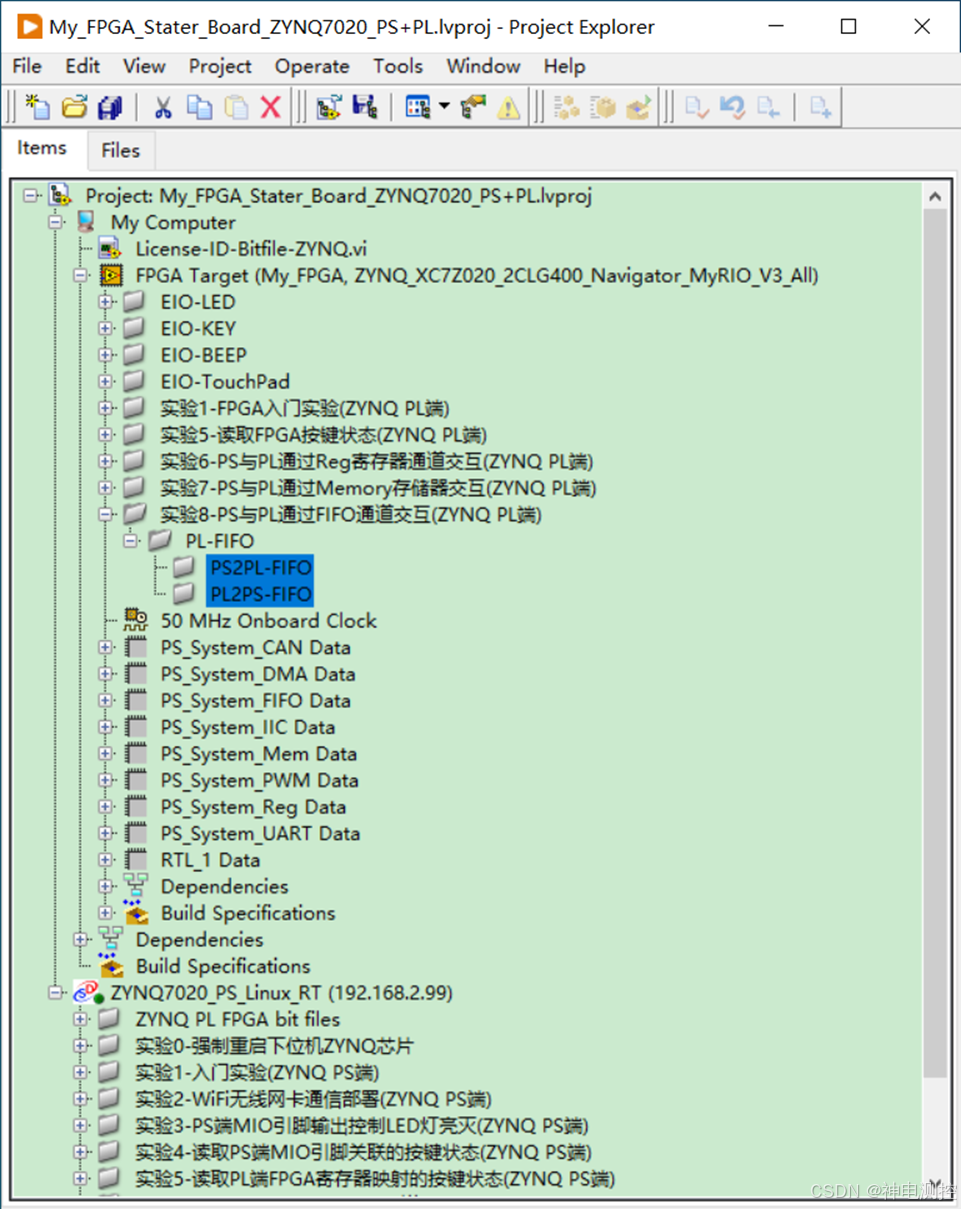Click the undo arrow source control icon

[732, 107]
